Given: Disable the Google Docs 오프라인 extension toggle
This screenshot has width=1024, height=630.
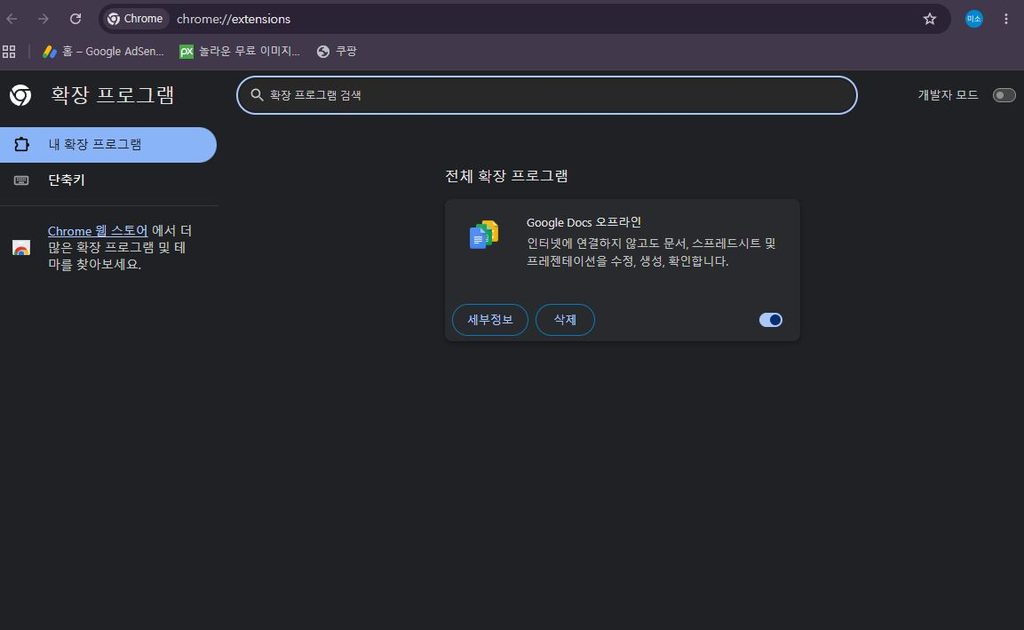Looking at the screenshot, I should tap(770, 320).
